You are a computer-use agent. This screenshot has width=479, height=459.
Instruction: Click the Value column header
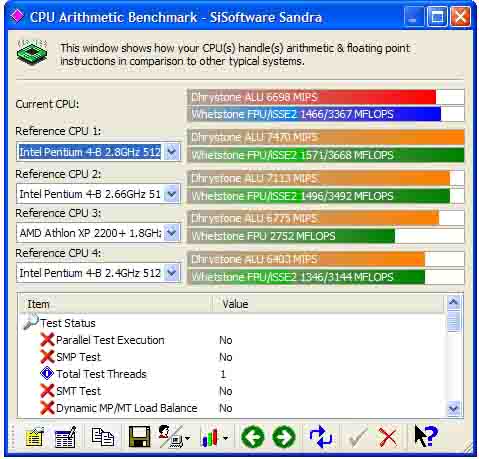pos(329,304)
